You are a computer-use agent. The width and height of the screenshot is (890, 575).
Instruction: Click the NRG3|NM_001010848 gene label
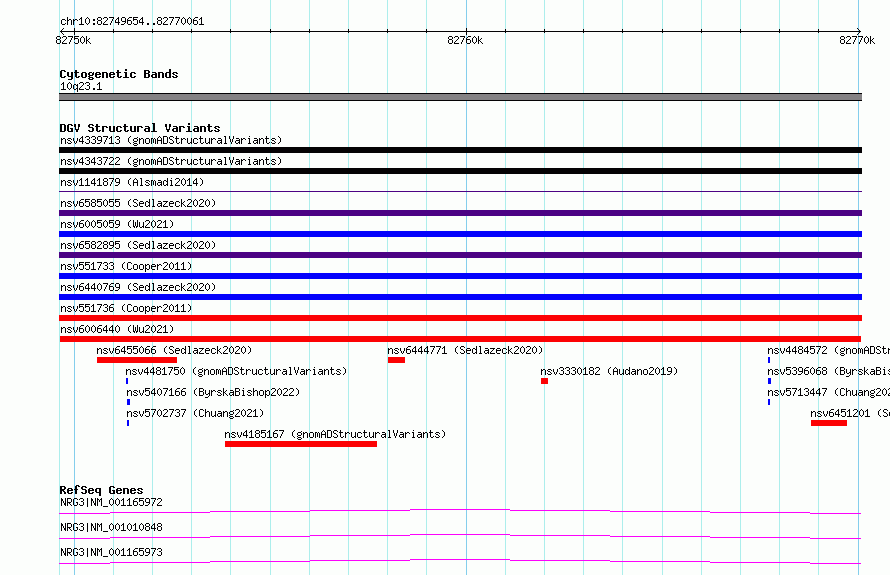tap(111, 527)
